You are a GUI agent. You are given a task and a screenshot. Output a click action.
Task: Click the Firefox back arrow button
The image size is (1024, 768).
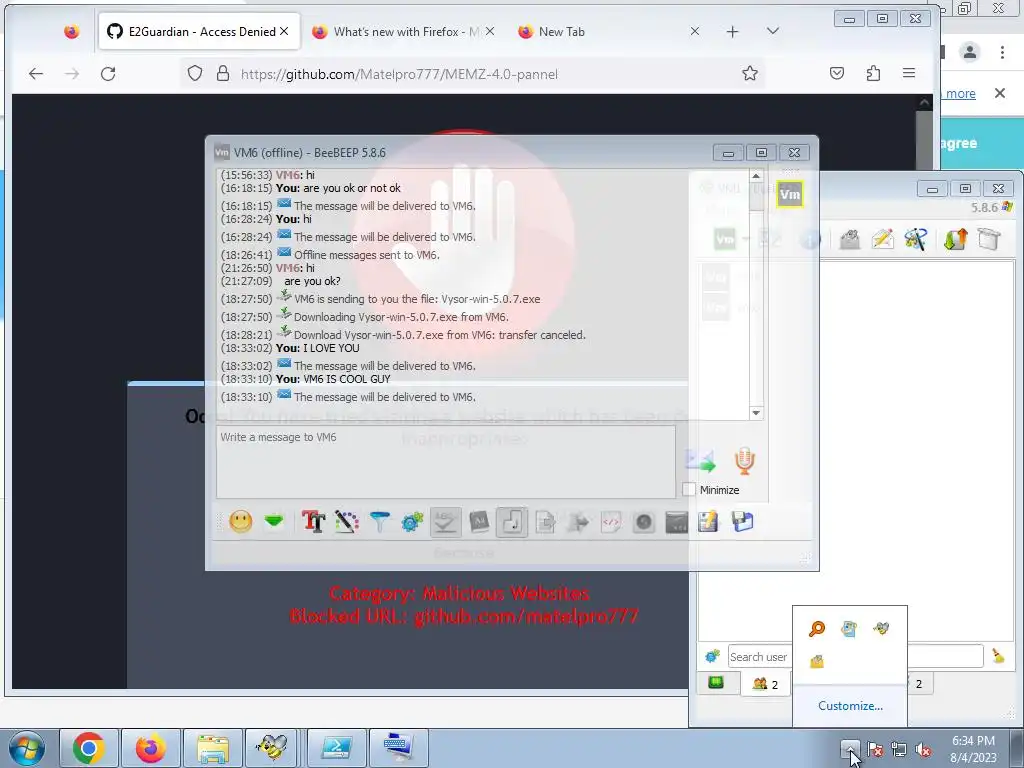(x=36, y=74)
